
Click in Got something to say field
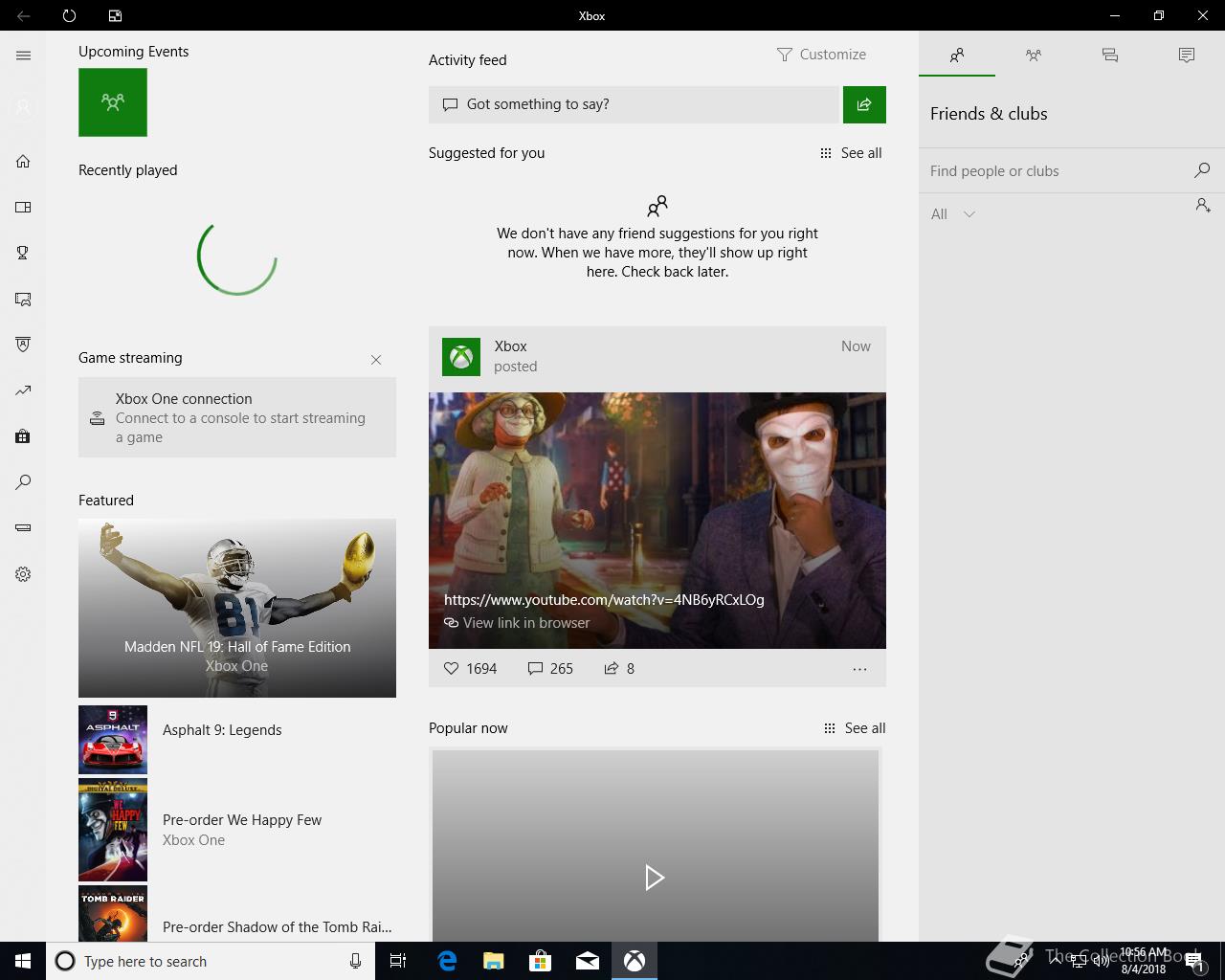634,104
